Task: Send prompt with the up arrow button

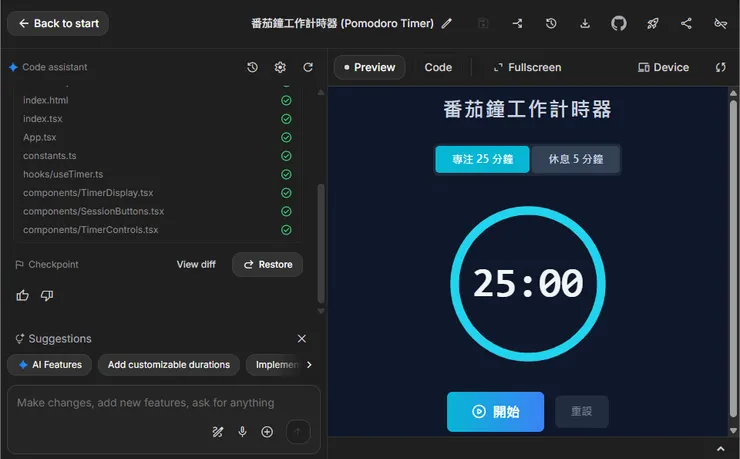Action: [298, 432]
